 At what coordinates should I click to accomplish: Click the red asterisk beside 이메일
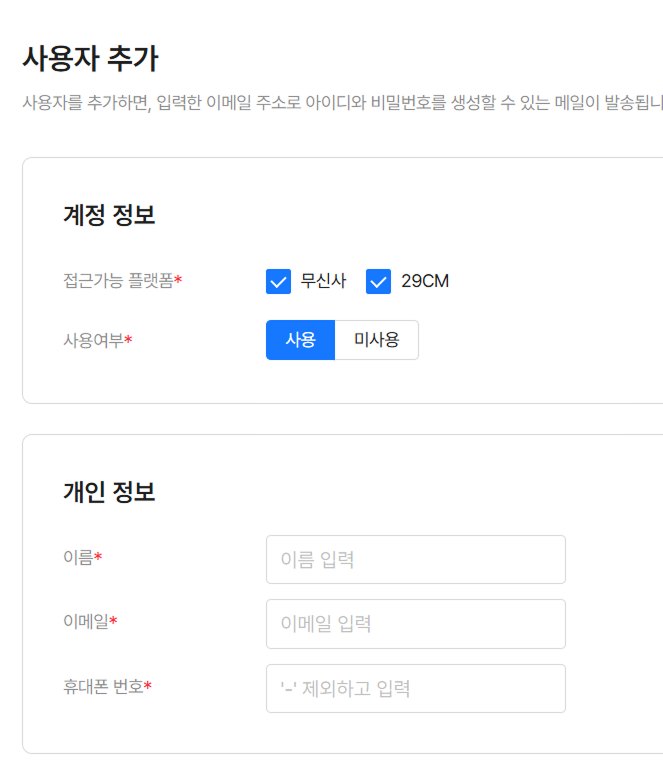pos(113,621)
